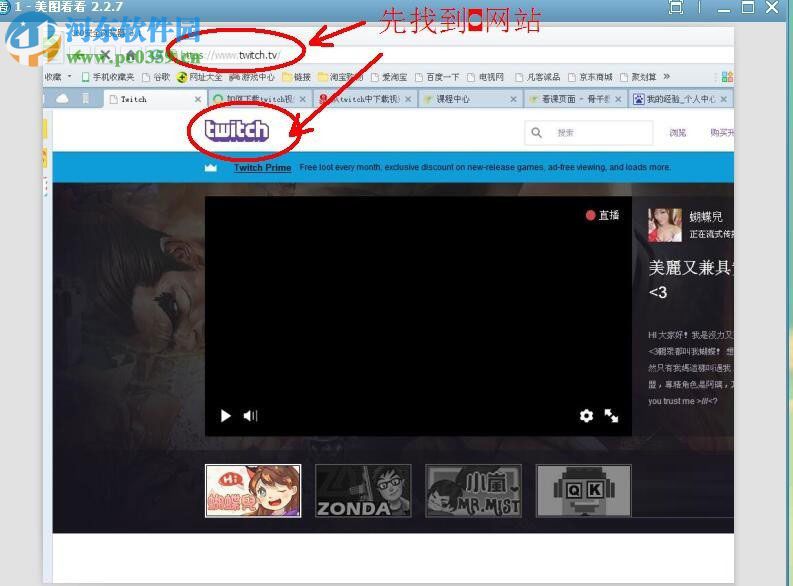Toggle fullscreen view in 美图看看 title bar

click(676, 7)
